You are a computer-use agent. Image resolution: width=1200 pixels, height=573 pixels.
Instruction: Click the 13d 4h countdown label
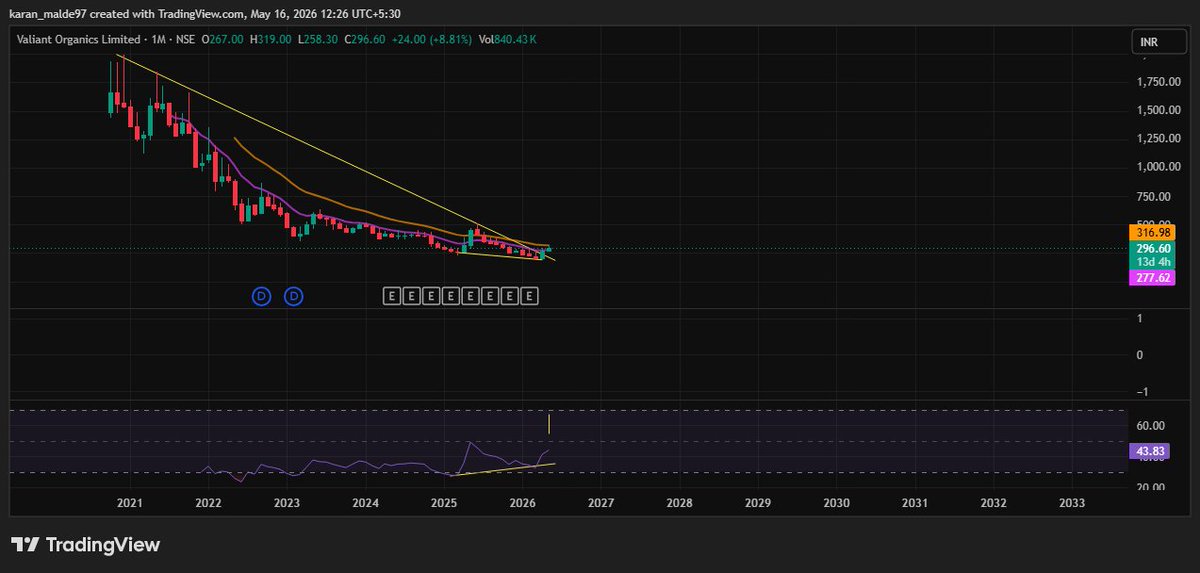[x=1153, y=262]
